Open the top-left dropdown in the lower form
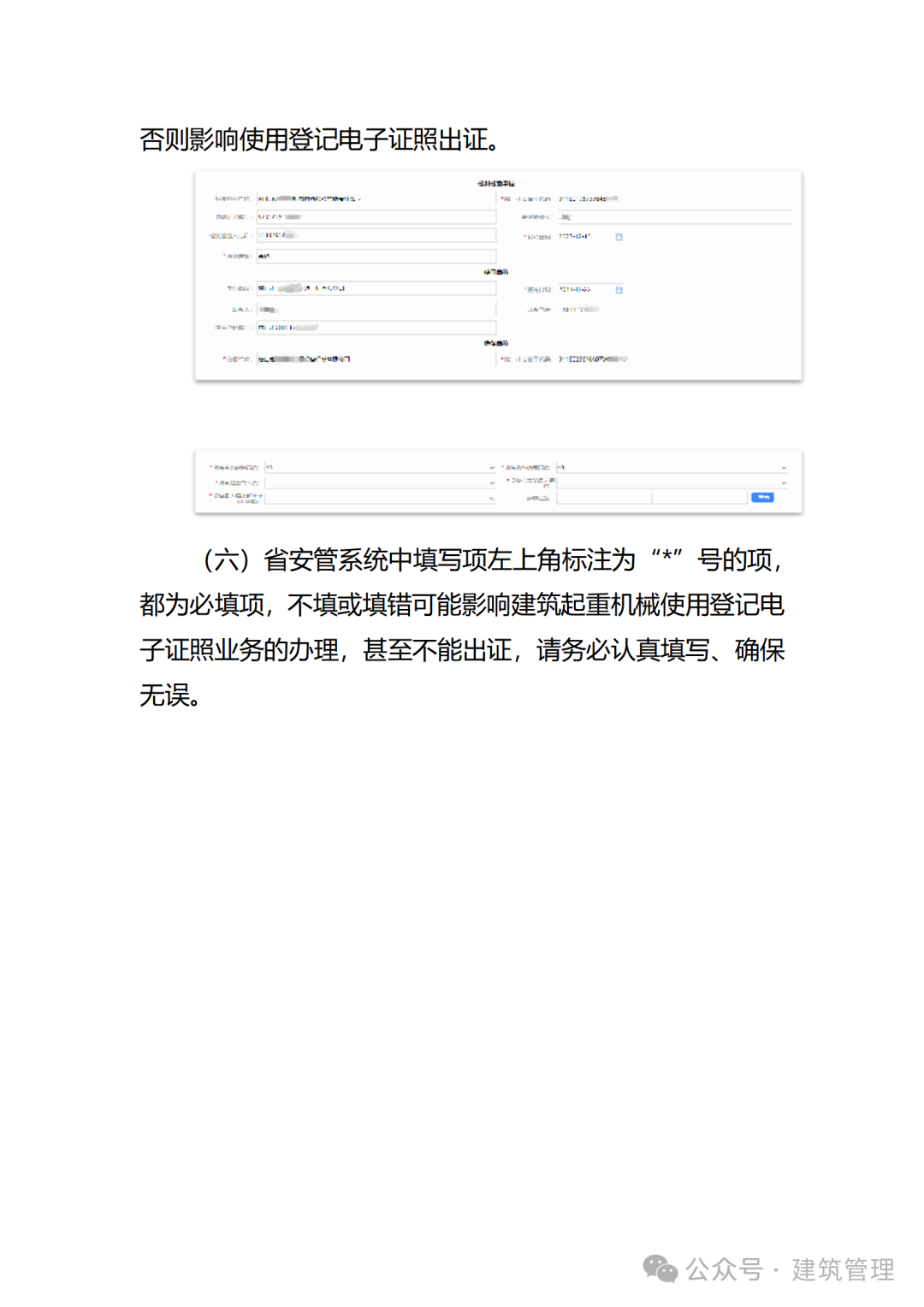Viewport: 924px width, 1307px height. (376, 467)
